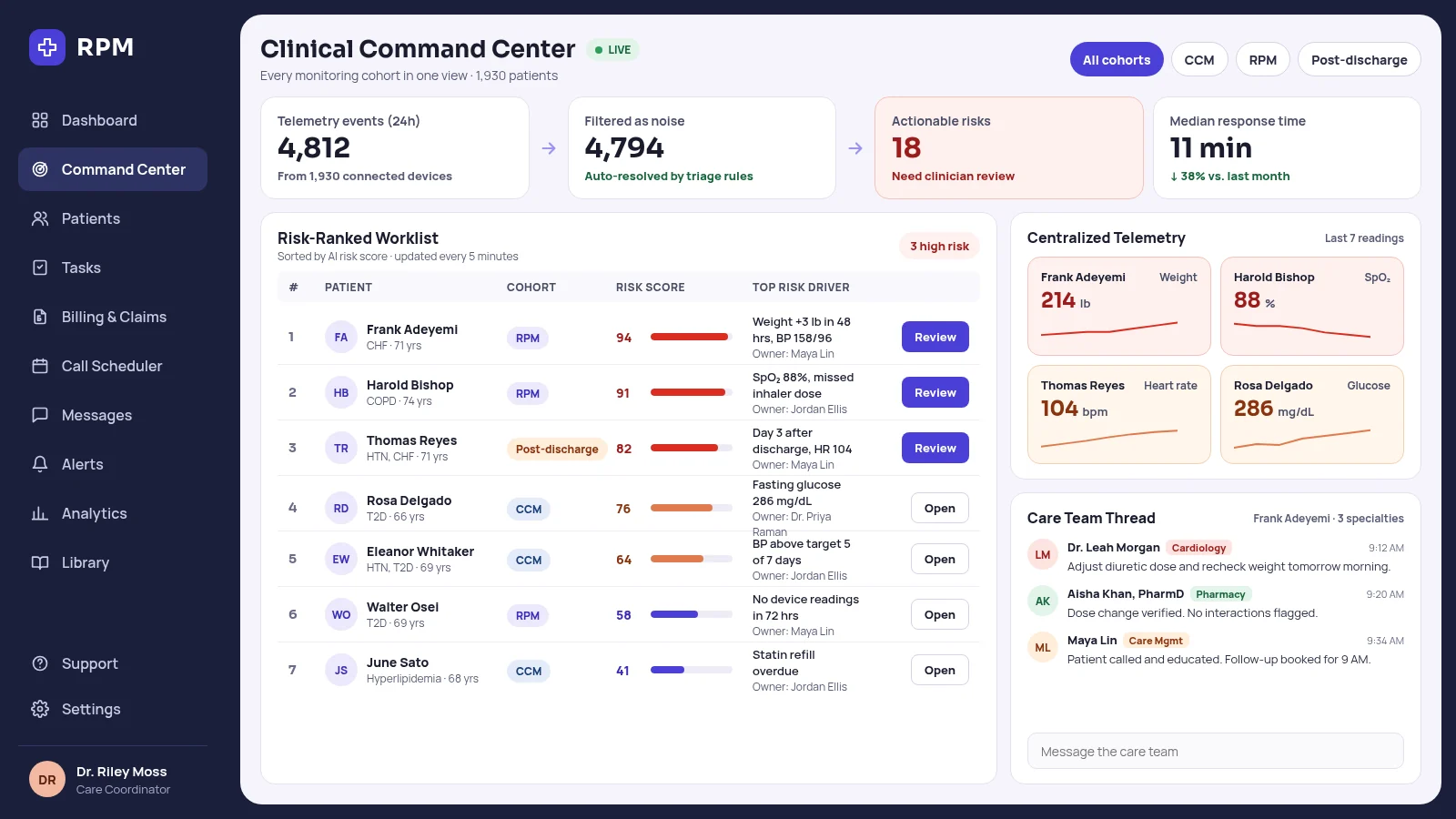
Task: Click Walter Osei's risk score bar
Action: (x=692, y=614)
